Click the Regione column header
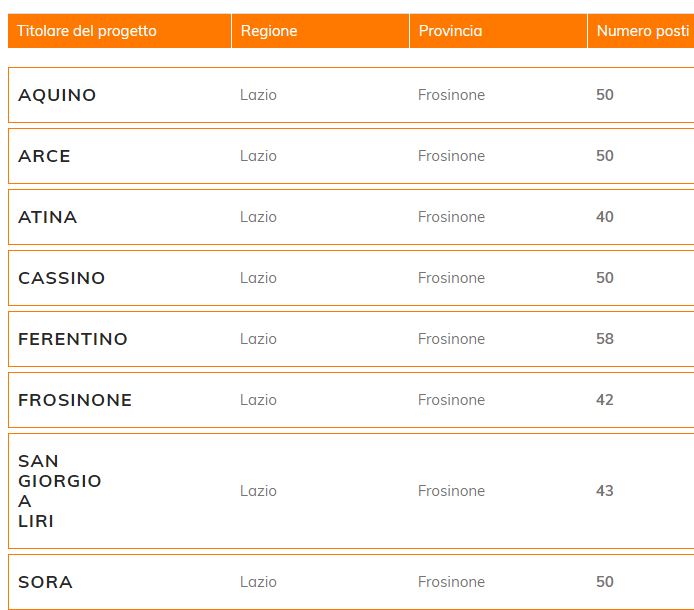 coord(269,31)
